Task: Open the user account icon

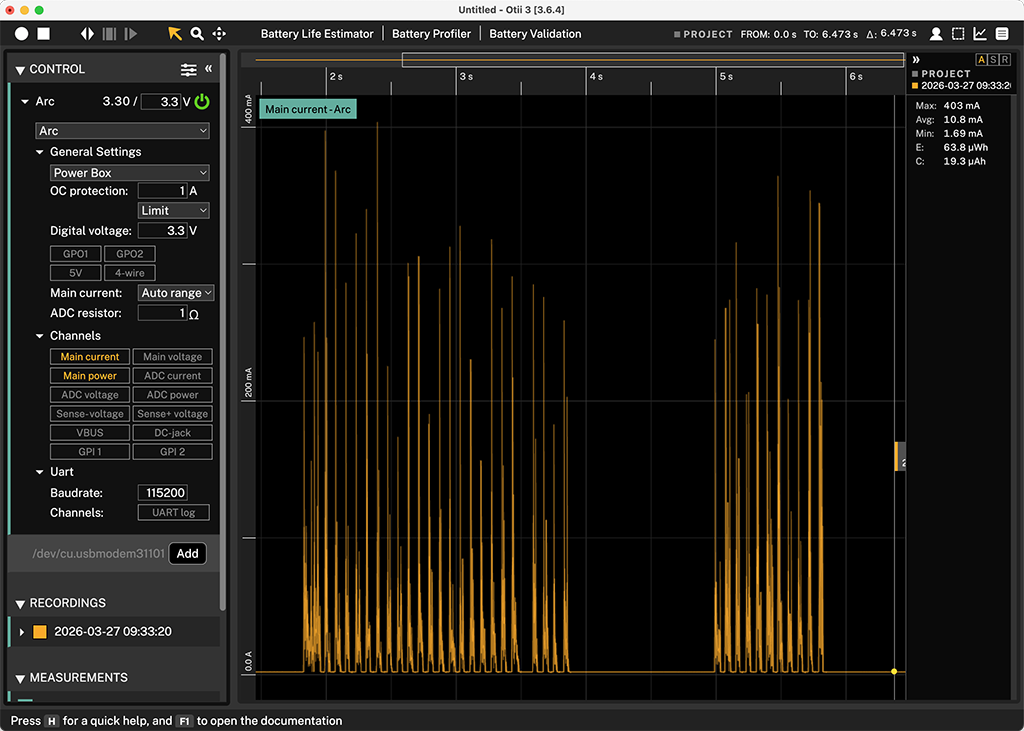Action: (x=936, y=33)
